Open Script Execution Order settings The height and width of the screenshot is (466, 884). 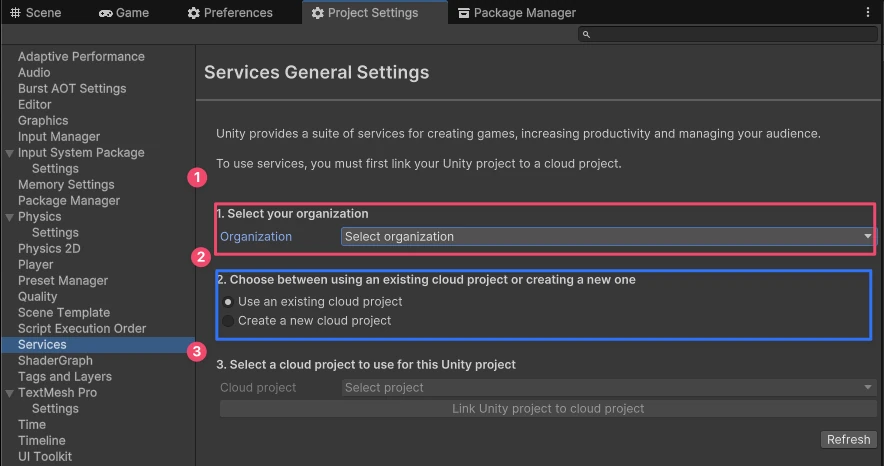coord(82,329)
